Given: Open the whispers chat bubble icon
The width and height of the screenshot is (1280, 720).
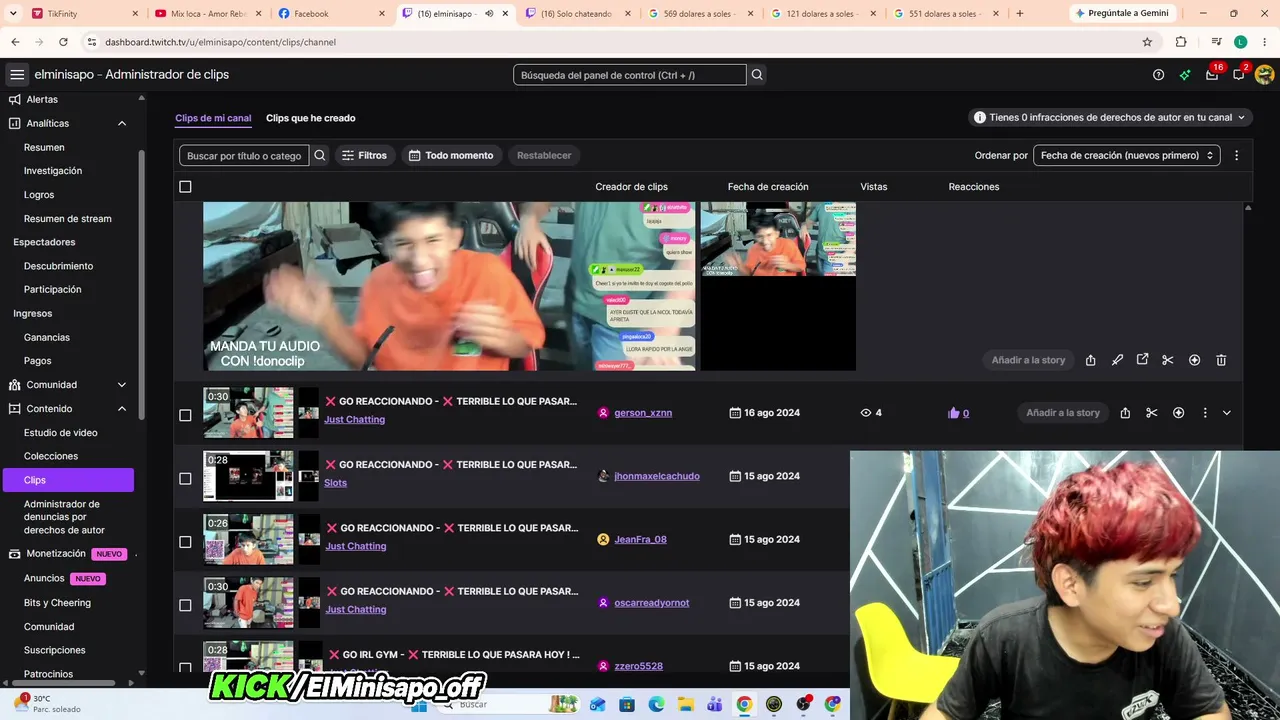Looking at the screenshot, I should 1239,75.
